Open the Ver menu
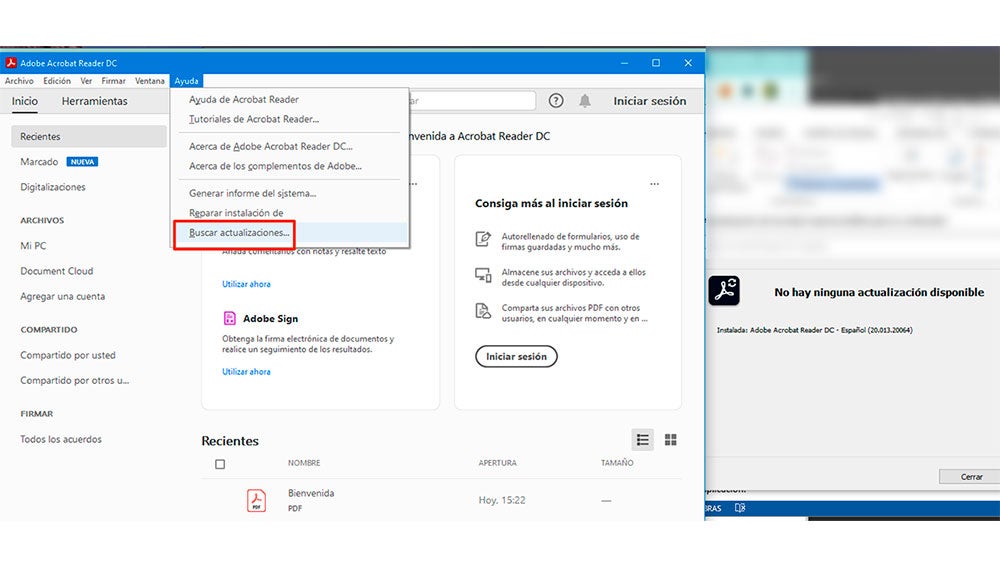 (86, 81)
